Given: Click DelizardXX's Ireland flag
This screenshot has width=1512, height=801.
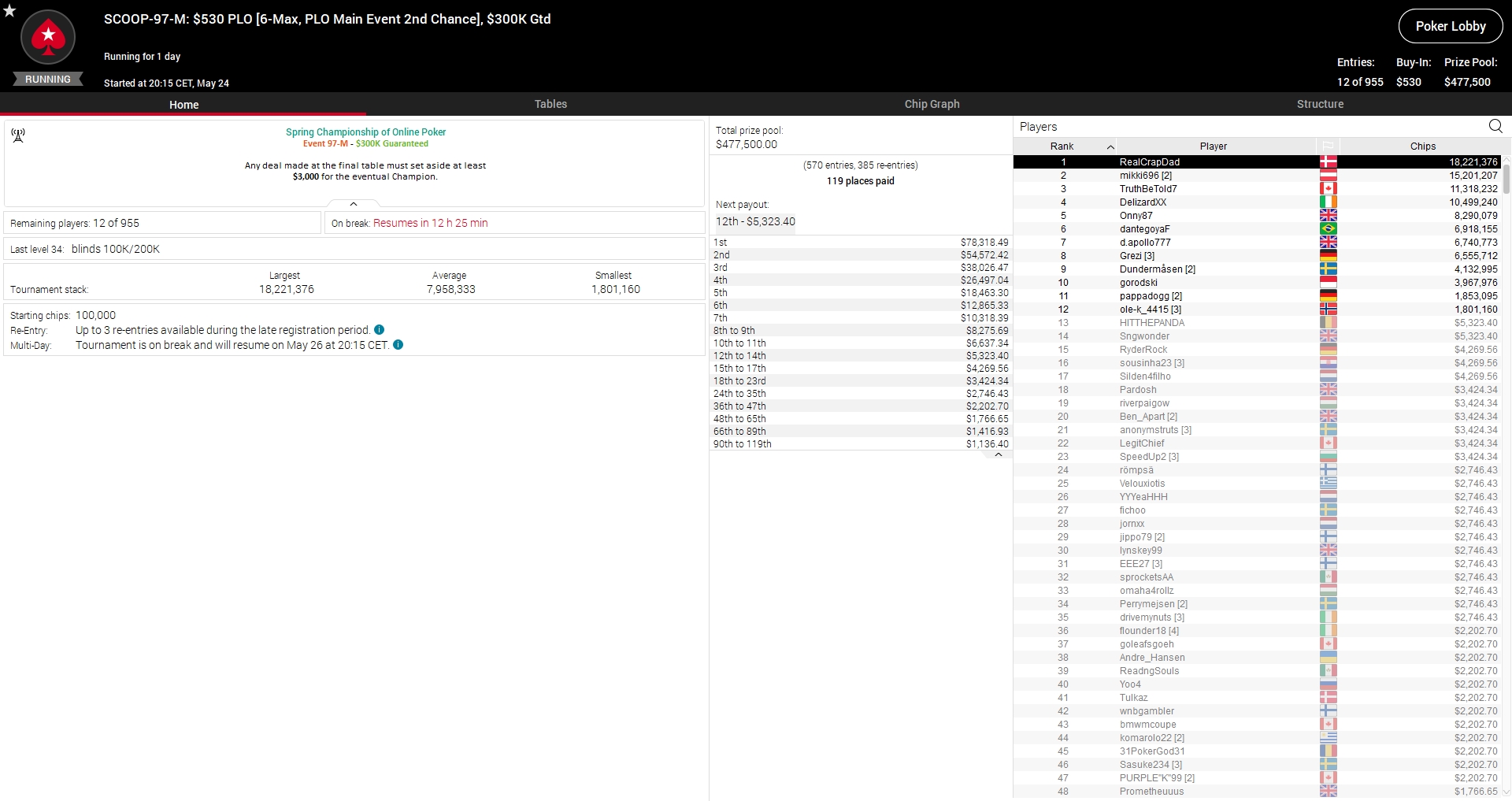Looking at the screenshot, I should pyautogui.click(x=1329, y=202).
